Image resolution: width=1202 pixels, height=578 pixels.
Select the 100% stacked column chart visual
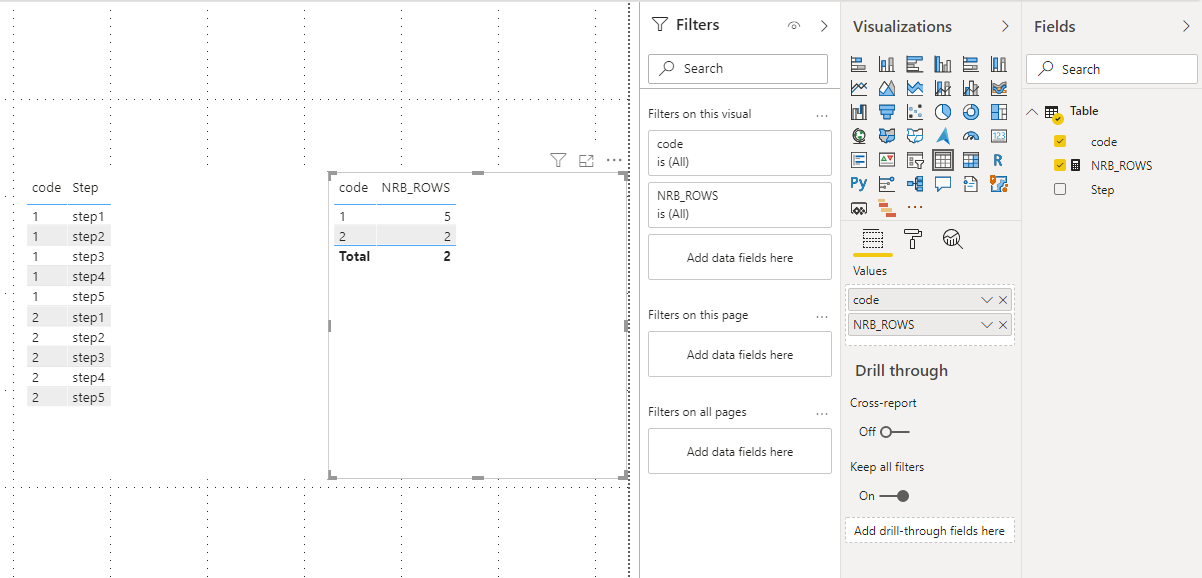pos(998,64)
